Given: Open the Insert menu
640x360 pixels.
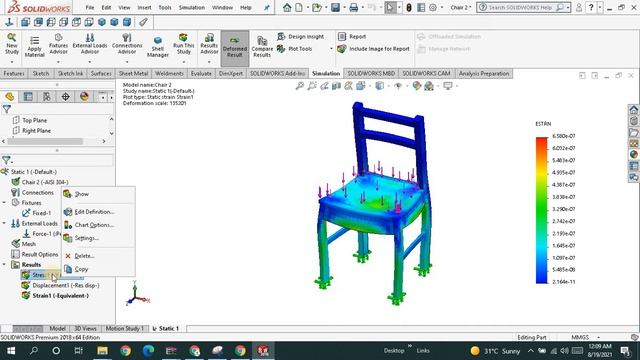Looking at the screenshot, I should 144,8.
